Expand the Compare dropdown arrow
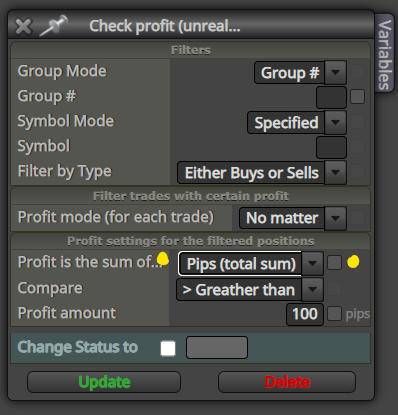398x415 pixels. [312, 289]
